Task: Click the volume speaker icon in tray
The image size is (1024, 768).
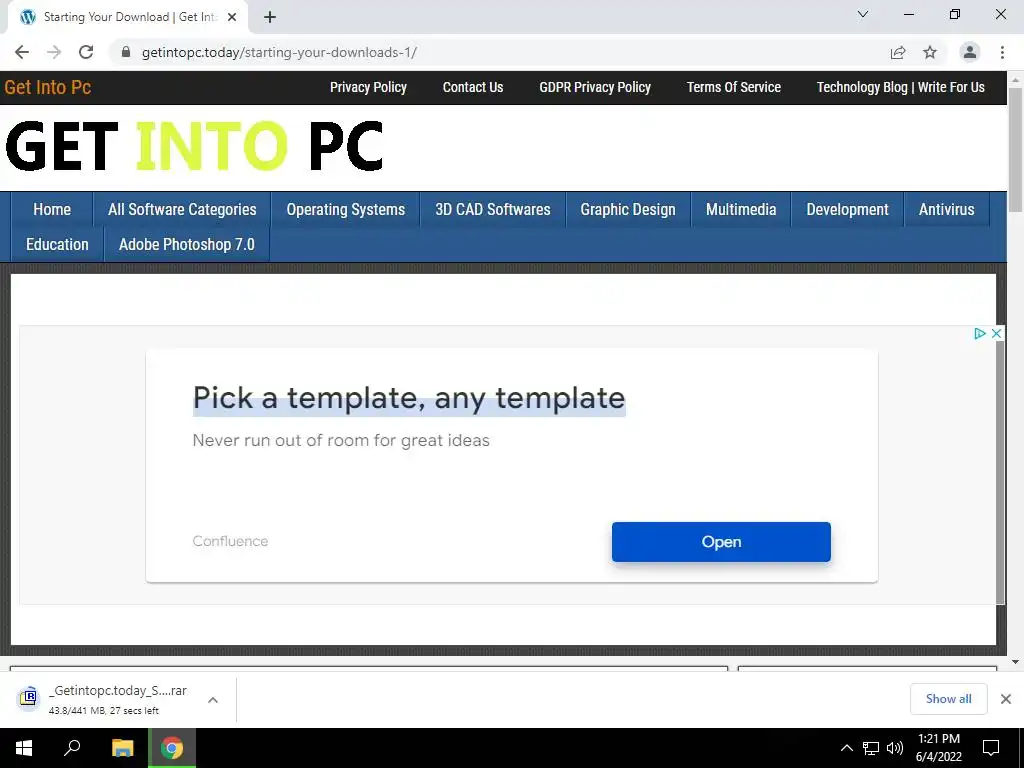Action: click(x=895, y=748)
